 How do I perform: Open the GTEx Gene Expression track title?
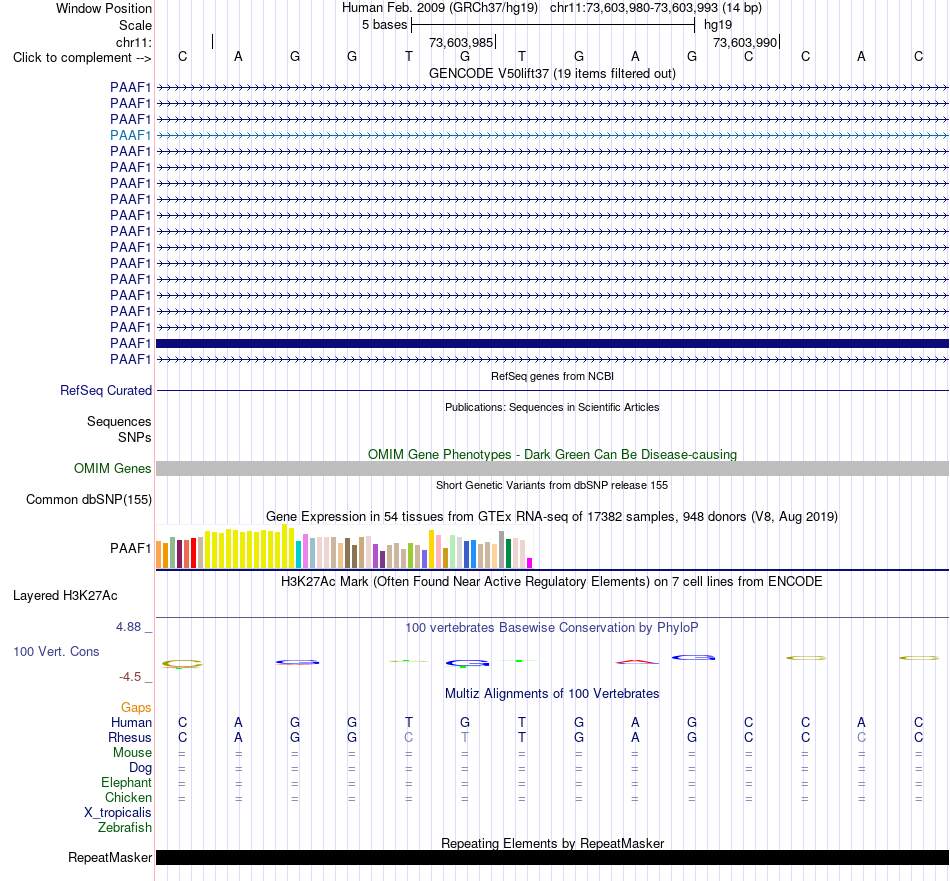pos(552,517)
